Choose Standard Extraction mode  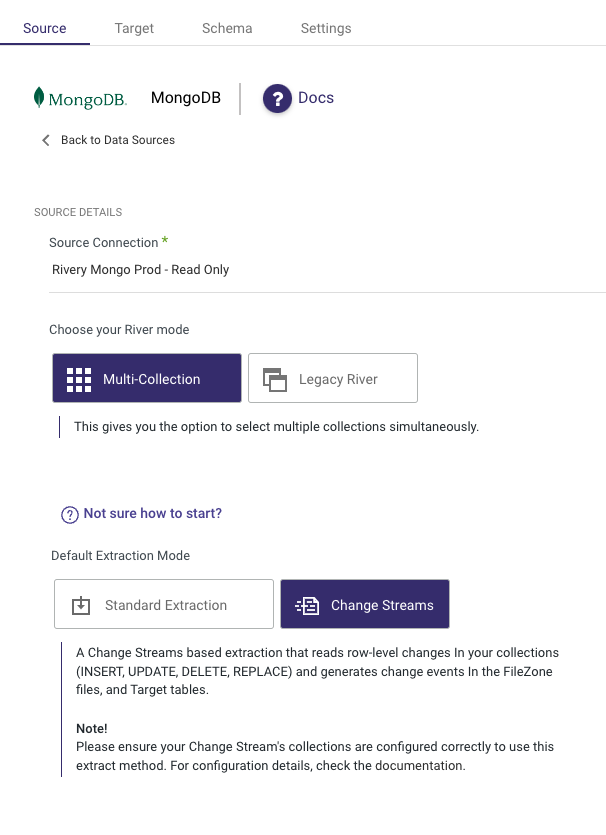click(x=164, y=604)
